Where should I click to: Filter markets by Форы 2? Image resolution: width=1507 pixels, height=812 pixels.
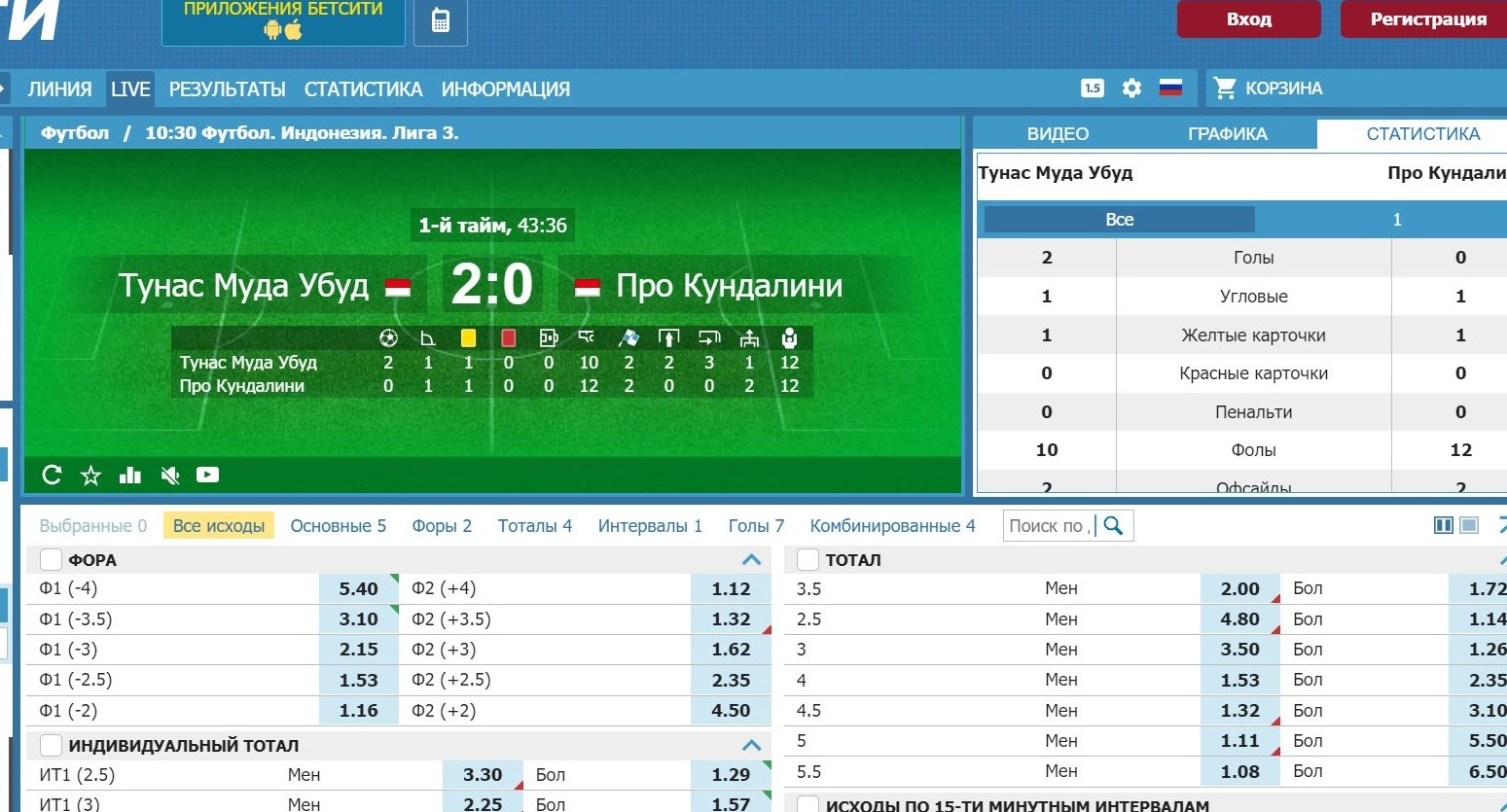[x=442, y=526]
